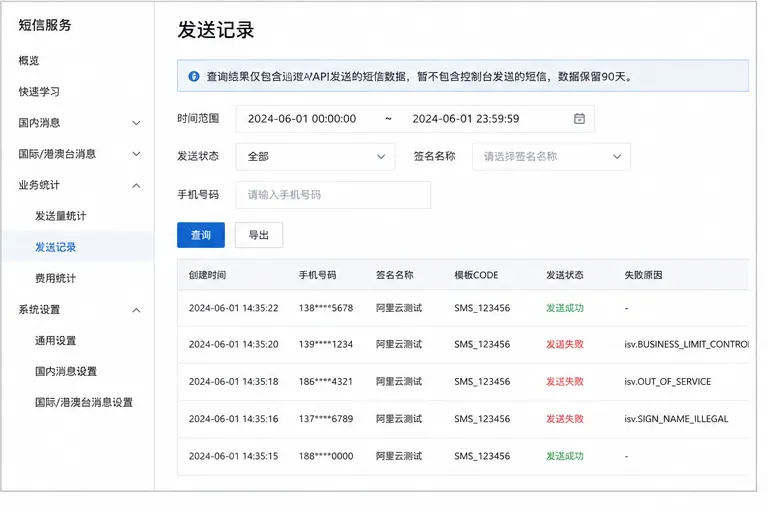Open the 发送状态 dropdown showing 全部
Viewport: 768px width, 512px height.
click(315, 156)
